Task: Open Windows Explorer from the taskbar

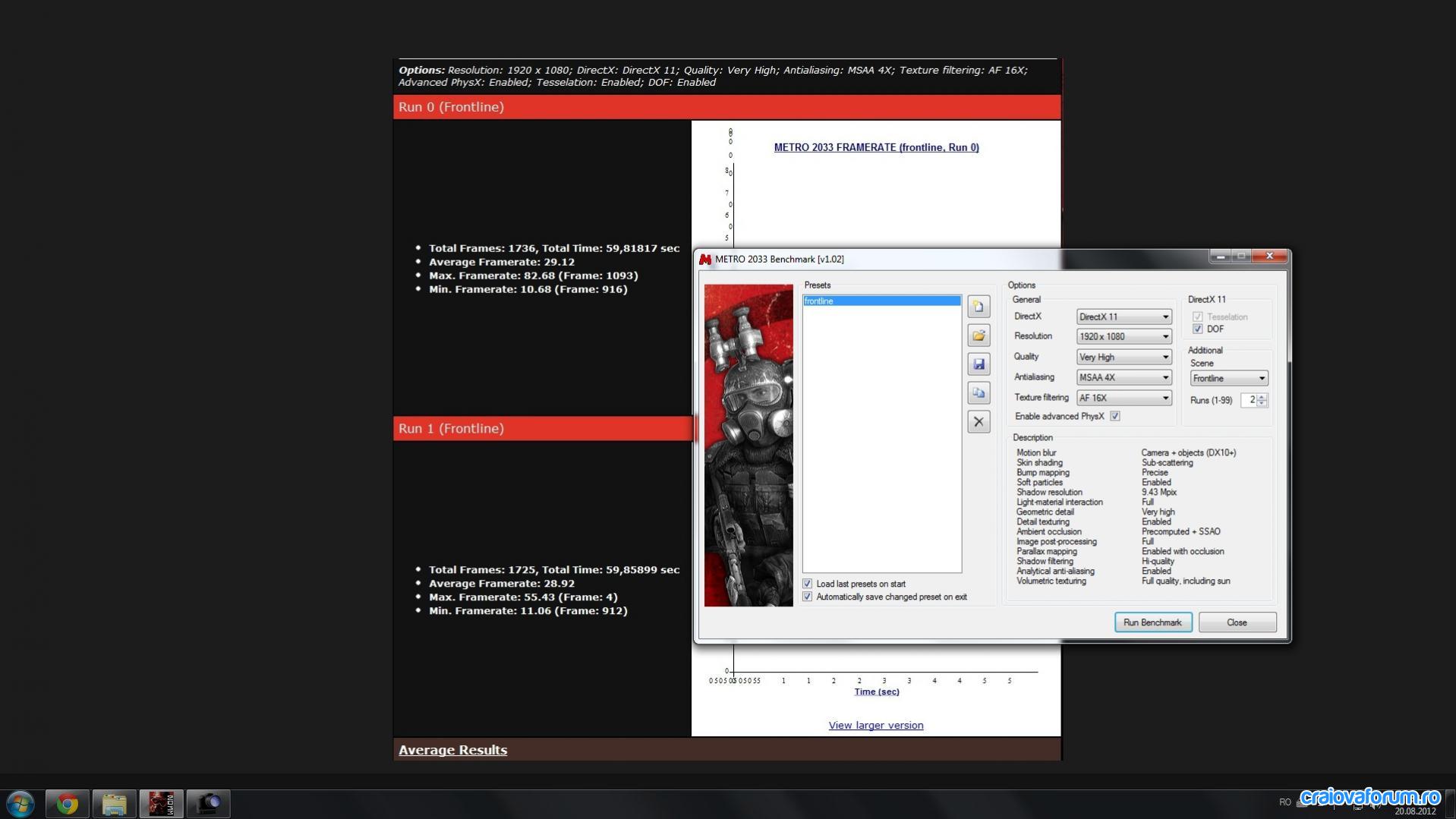Action: 114,804
